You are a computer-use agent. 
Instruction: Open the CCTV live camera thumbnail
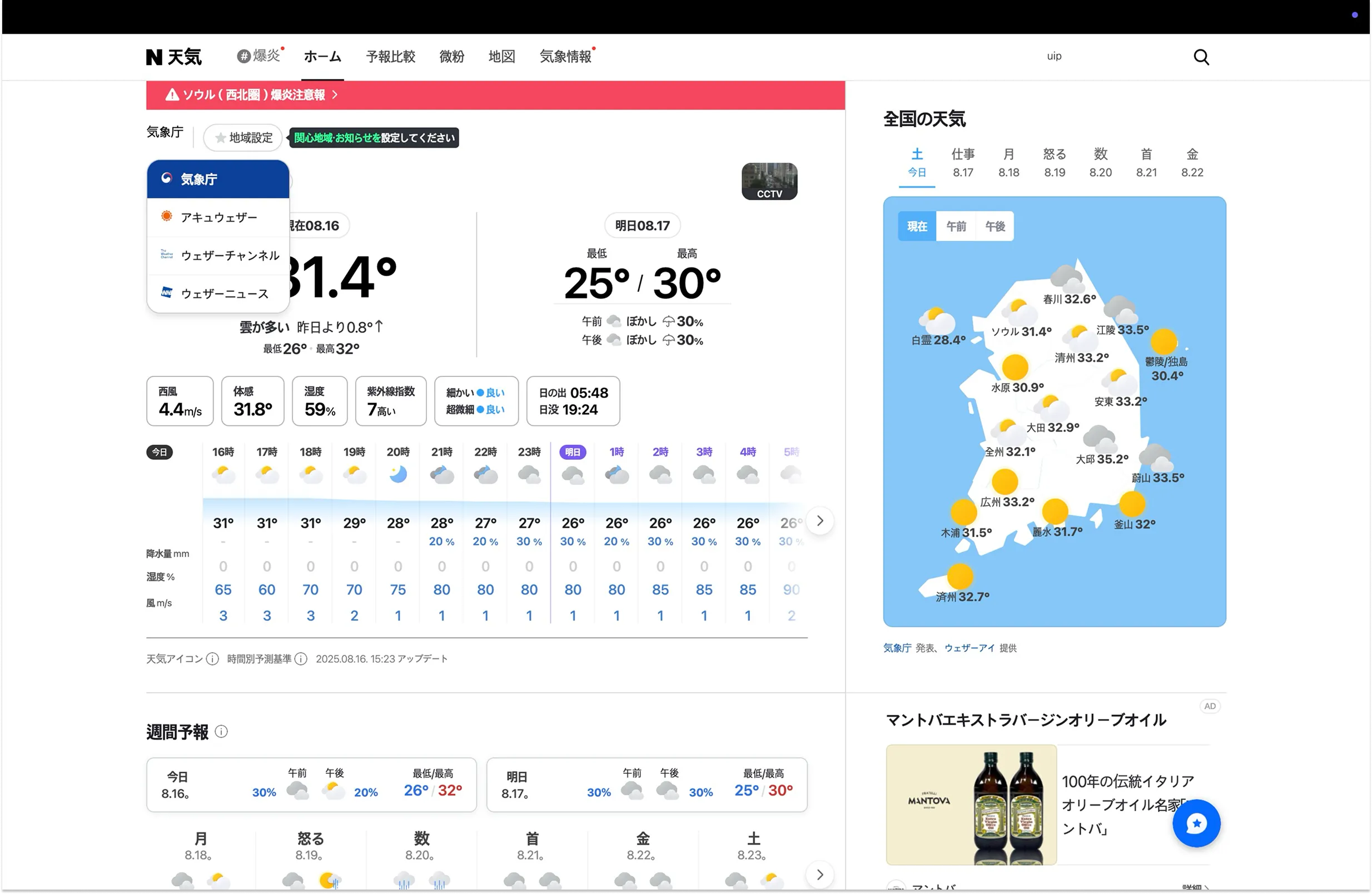[x=769, y=181]
